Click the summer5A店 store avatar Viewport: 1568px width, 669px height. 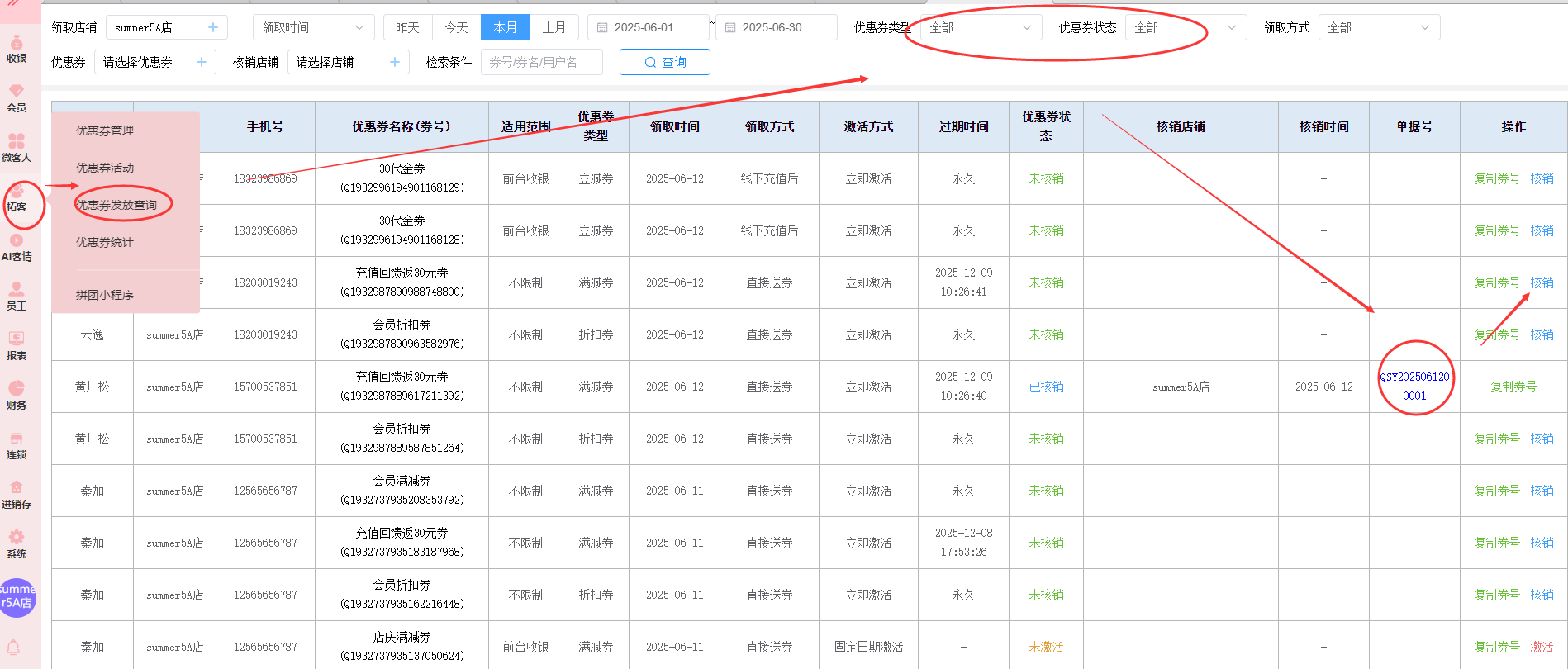click(x=17, y=597)
